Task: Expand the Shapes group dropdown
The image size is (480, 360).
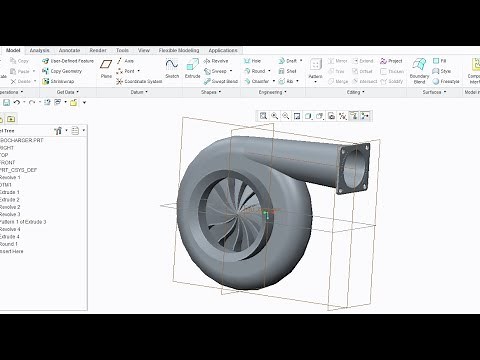Action: click(211, 92)
